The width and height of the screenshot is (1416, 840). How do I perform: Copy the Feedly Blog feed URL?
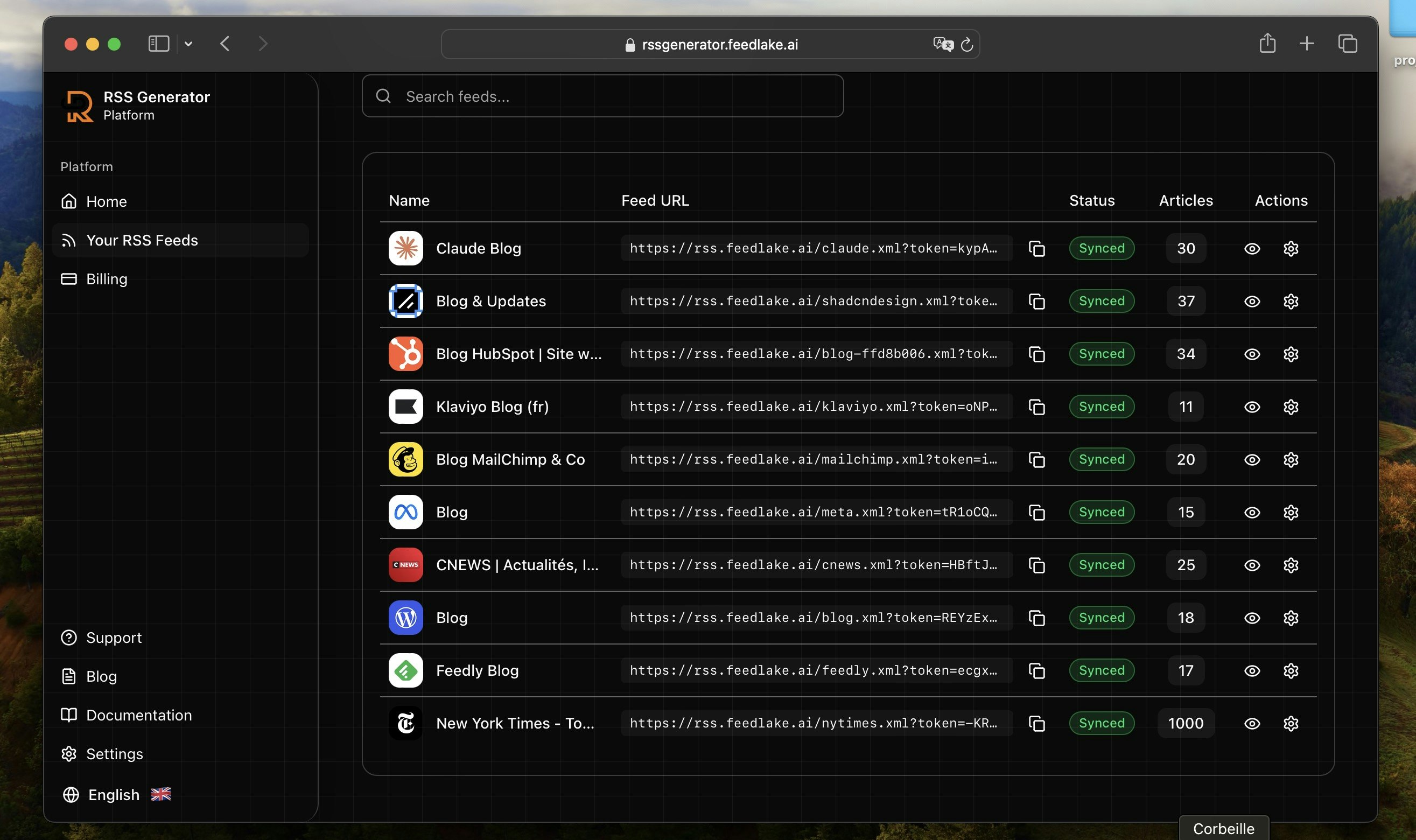pyautogui.click(x=1037, y=670)
